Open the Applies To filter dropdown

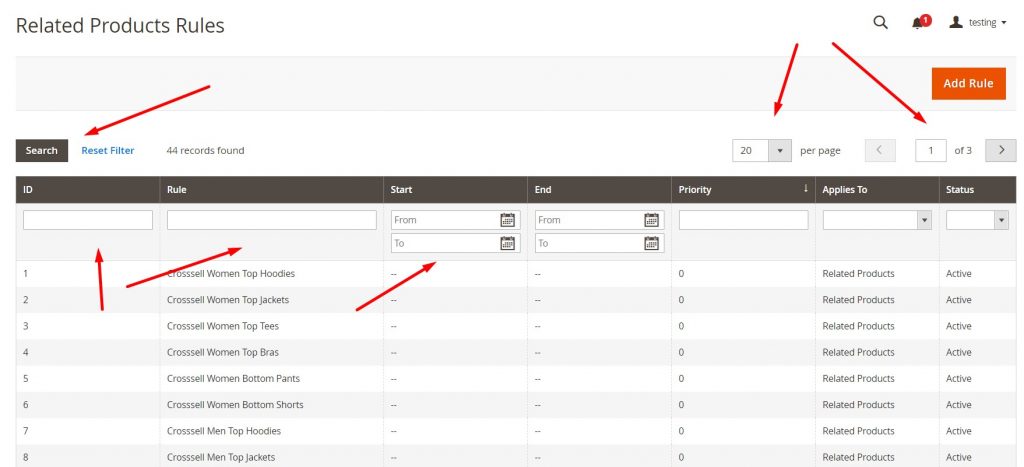tap(876, 220)
